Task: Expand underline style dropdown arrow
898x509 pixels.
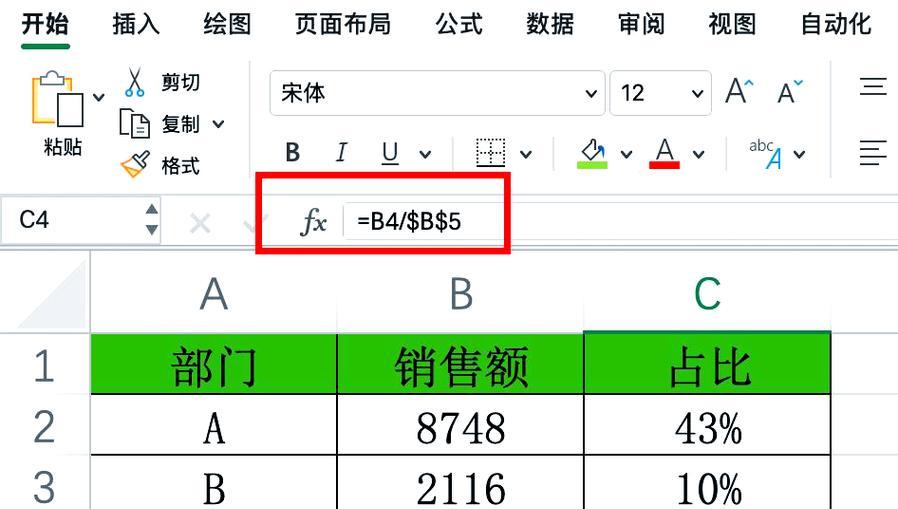Action: (425, 154)
